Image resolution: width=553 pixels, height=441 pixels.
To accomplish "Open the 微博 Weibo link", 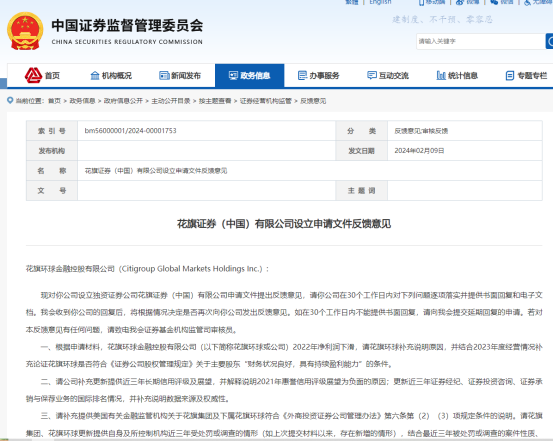I will [x=468, y=2].
